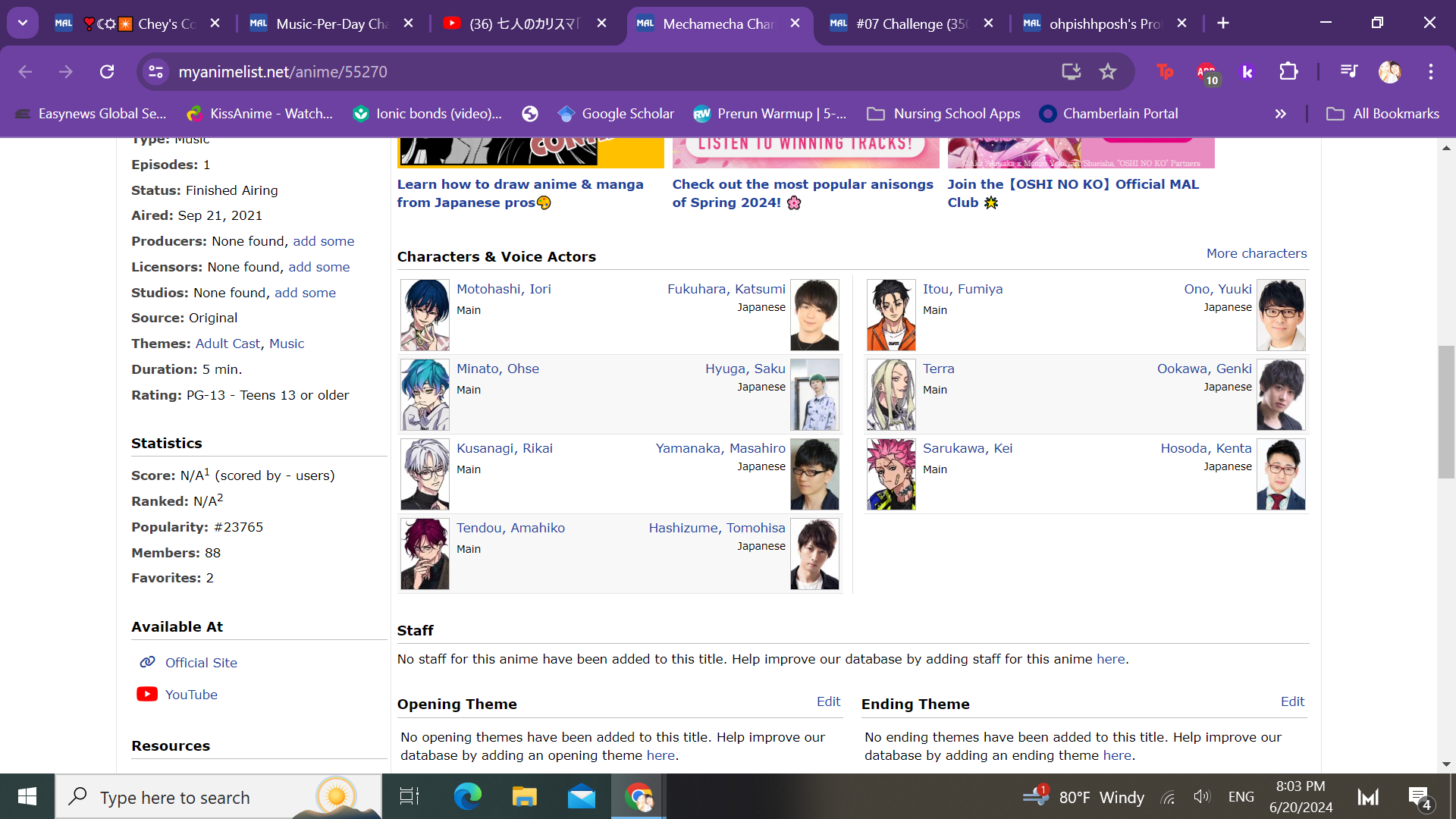Click the install app icon in the address bar
The width and height of the screenshot is (1456, 819).
[1071, 71]
